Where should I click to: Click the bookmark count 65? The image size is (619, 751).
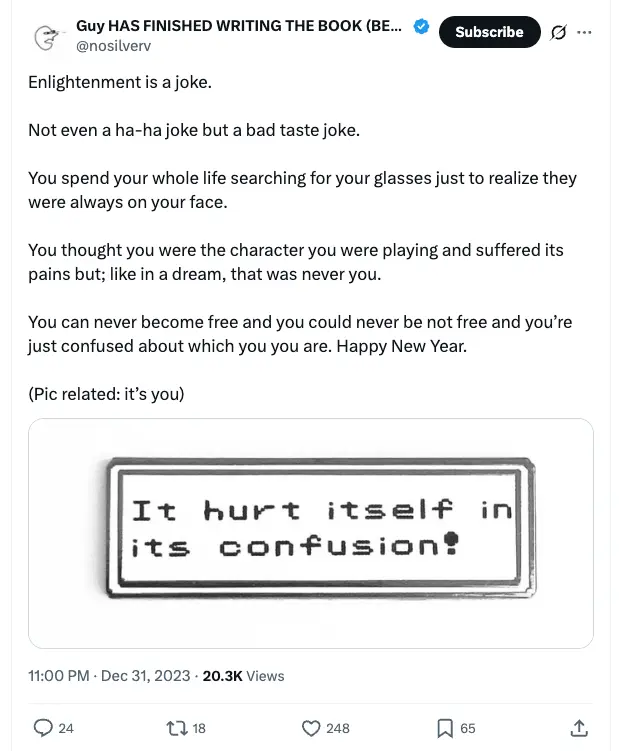tap(467, 728)
